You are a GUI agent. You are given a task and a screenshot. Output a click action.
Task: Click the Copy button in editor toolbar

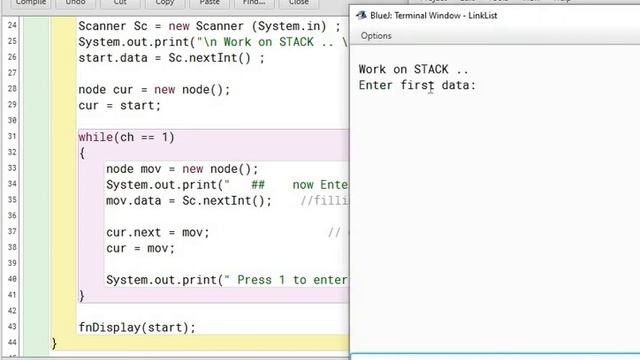[x=164, y=3]
